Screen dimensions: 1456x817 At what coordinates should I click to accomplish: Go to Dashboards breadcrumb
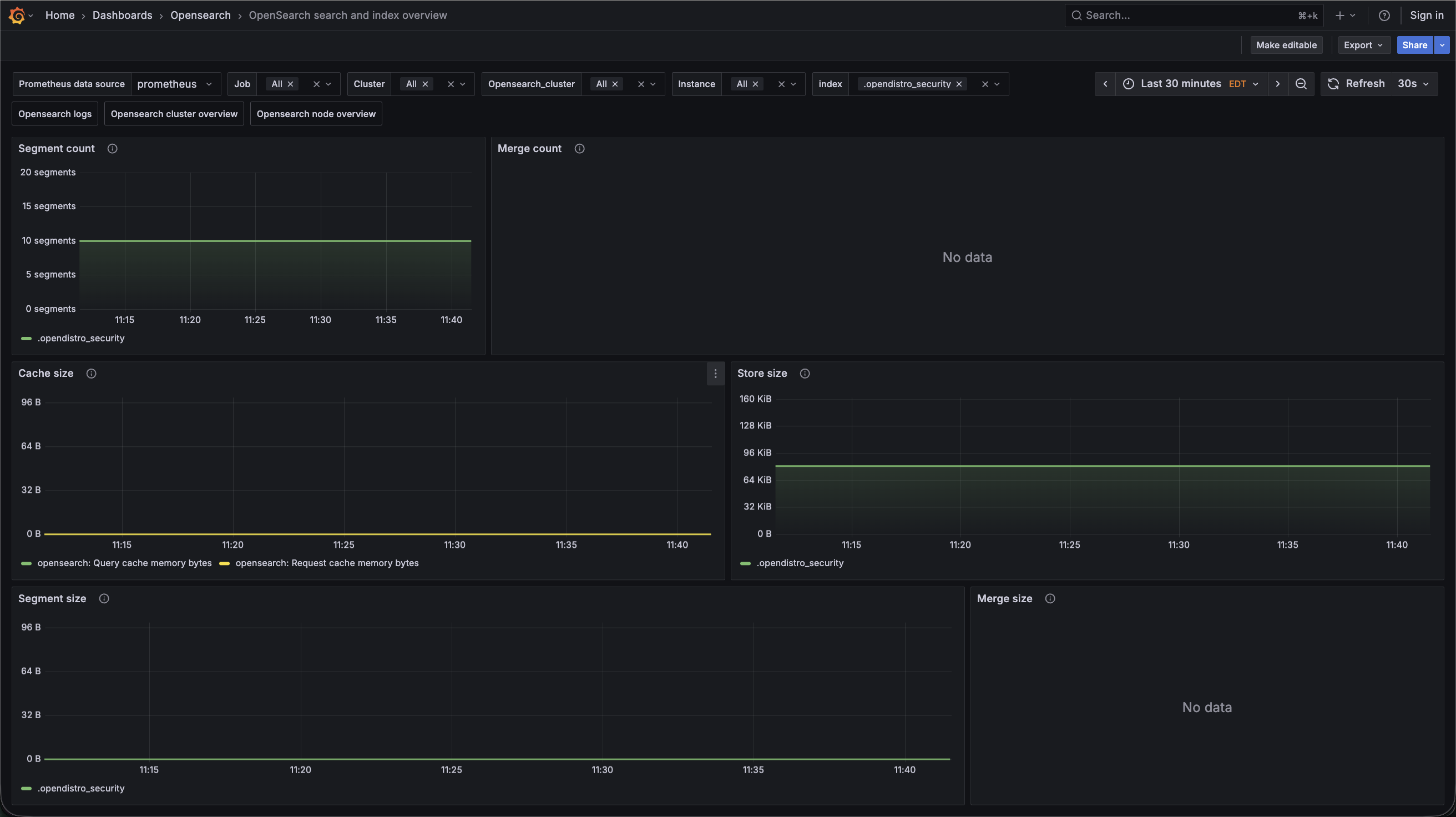[123, 16]
